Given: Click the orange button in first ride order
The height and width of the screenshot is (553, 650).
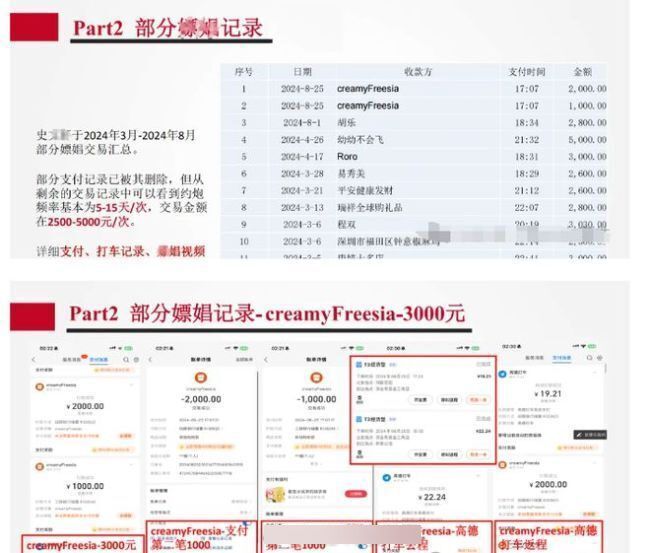Looking at the screenshot, I should [x=480, y=398].
